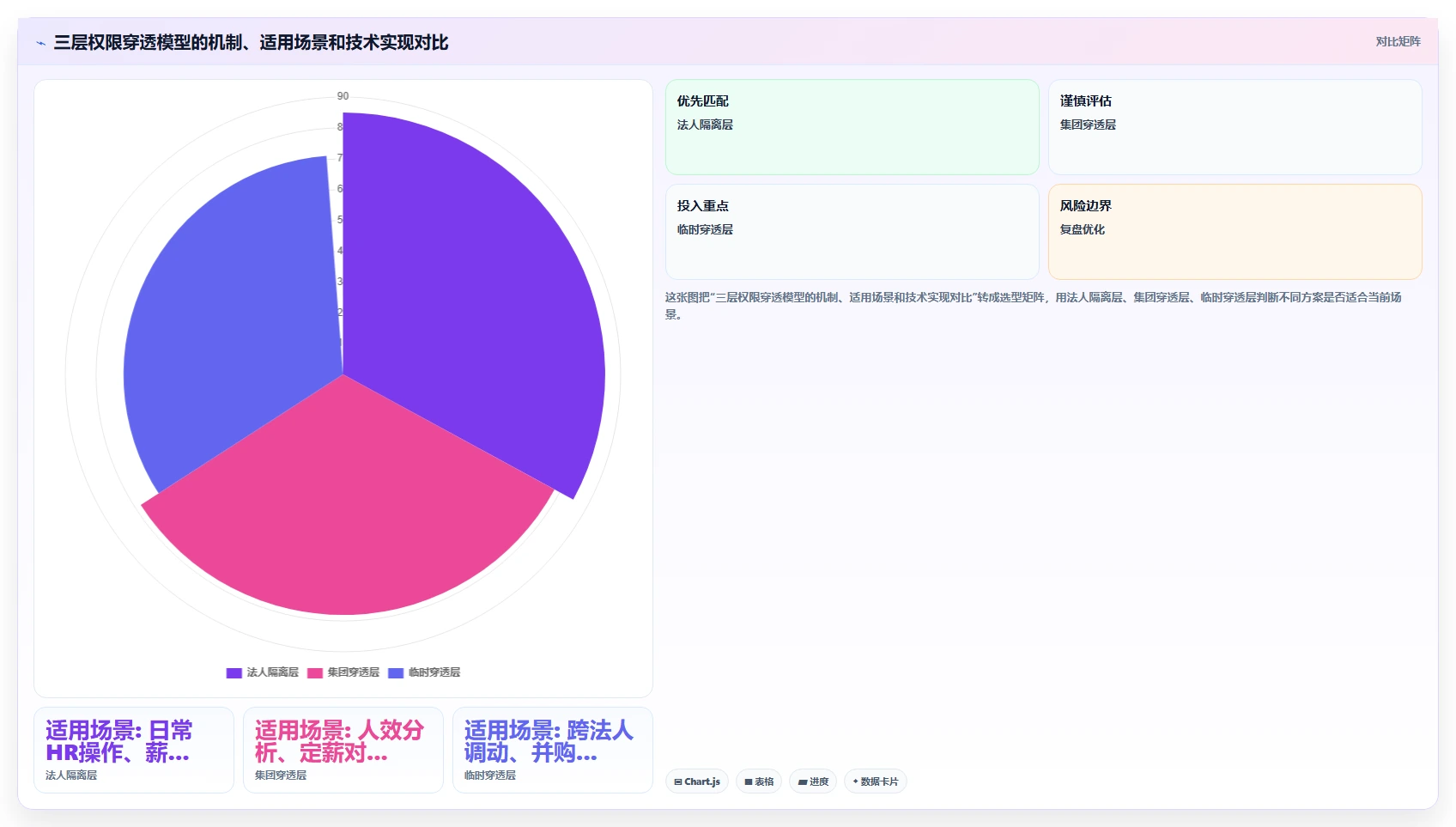Click the Chart.js chip
Viewport: 1456px width, 827px height.
pos(697,781)
